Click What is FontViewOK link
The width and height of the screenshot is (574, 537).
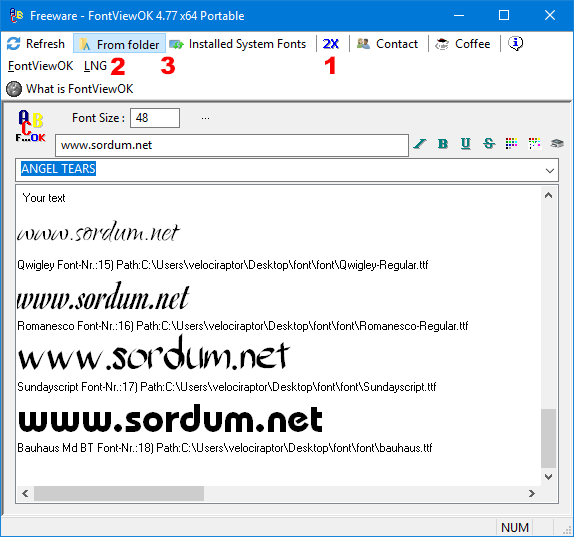point(70,89)
